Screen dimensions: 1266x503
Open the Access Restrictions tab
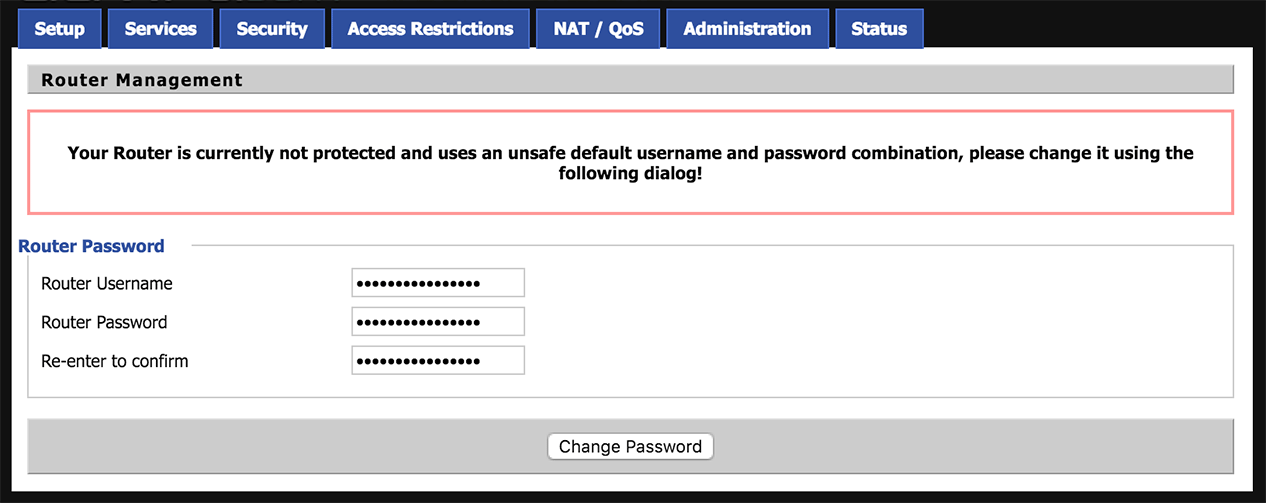pyautogui.click(x=430, y=29)
